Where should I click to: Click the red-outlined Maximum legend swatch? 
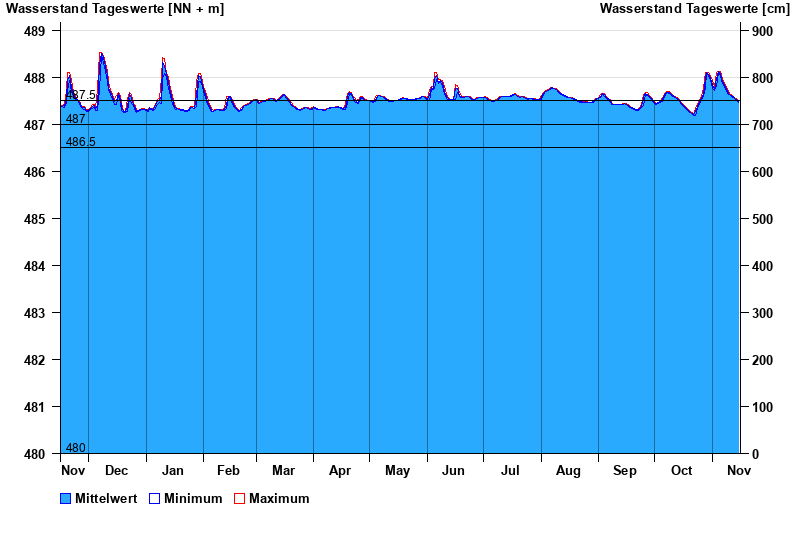coord(239,499)
